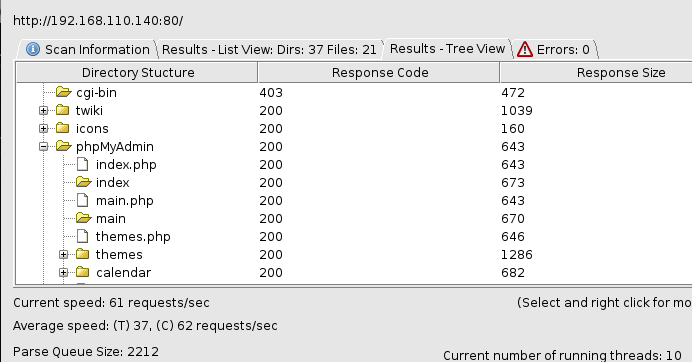Image resolution: width=692 pixels, height=362 pixels.
Task: Select the main.php tree row label
Action: pos(125,201)
